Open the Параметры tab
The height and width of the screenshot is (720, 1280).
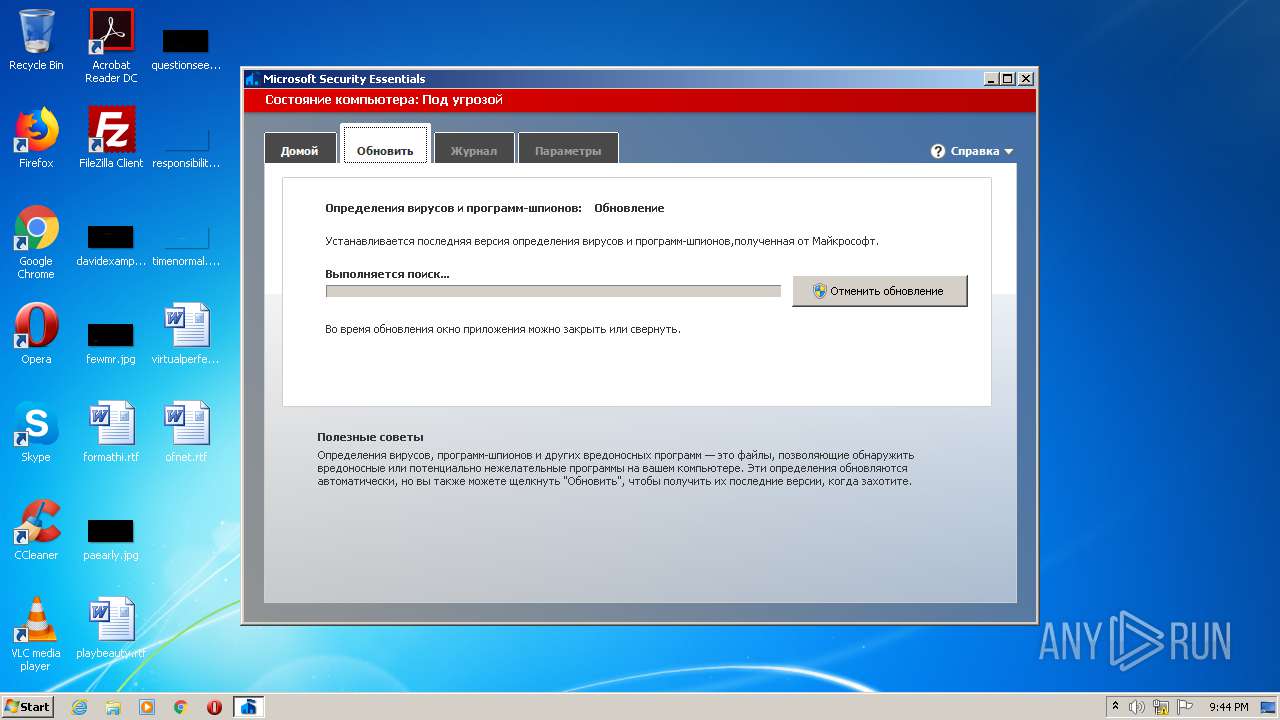tap(568, 150)
